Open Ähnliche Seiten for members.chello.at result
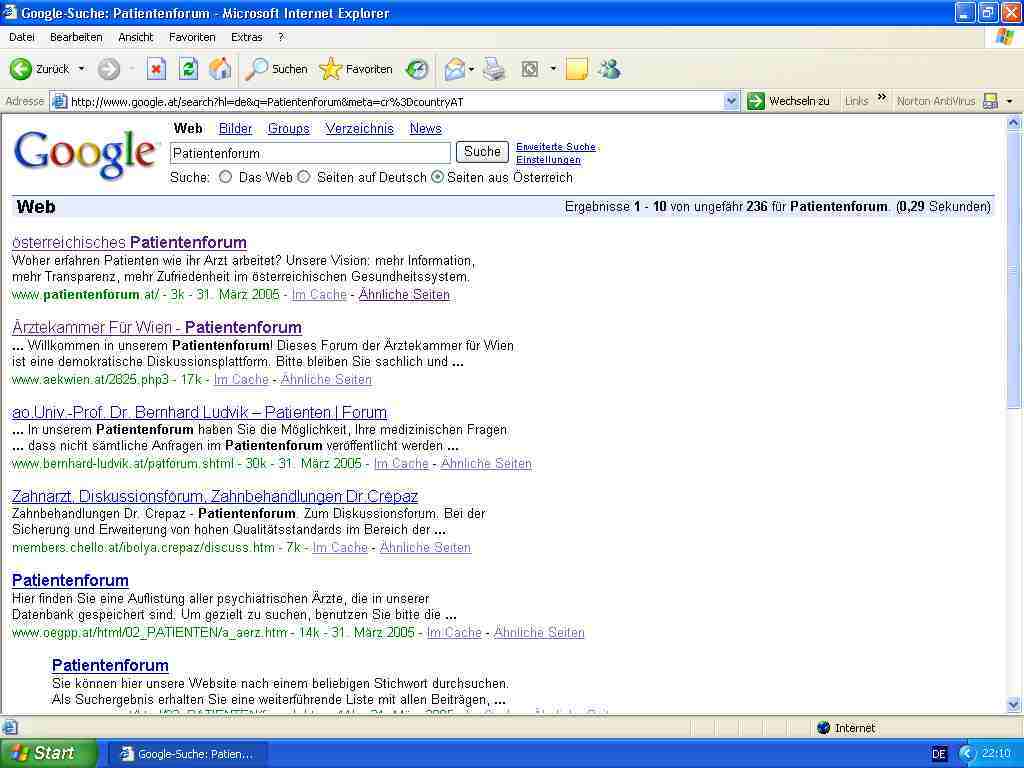Screen dimensions: 1024x768 point(425,547)
